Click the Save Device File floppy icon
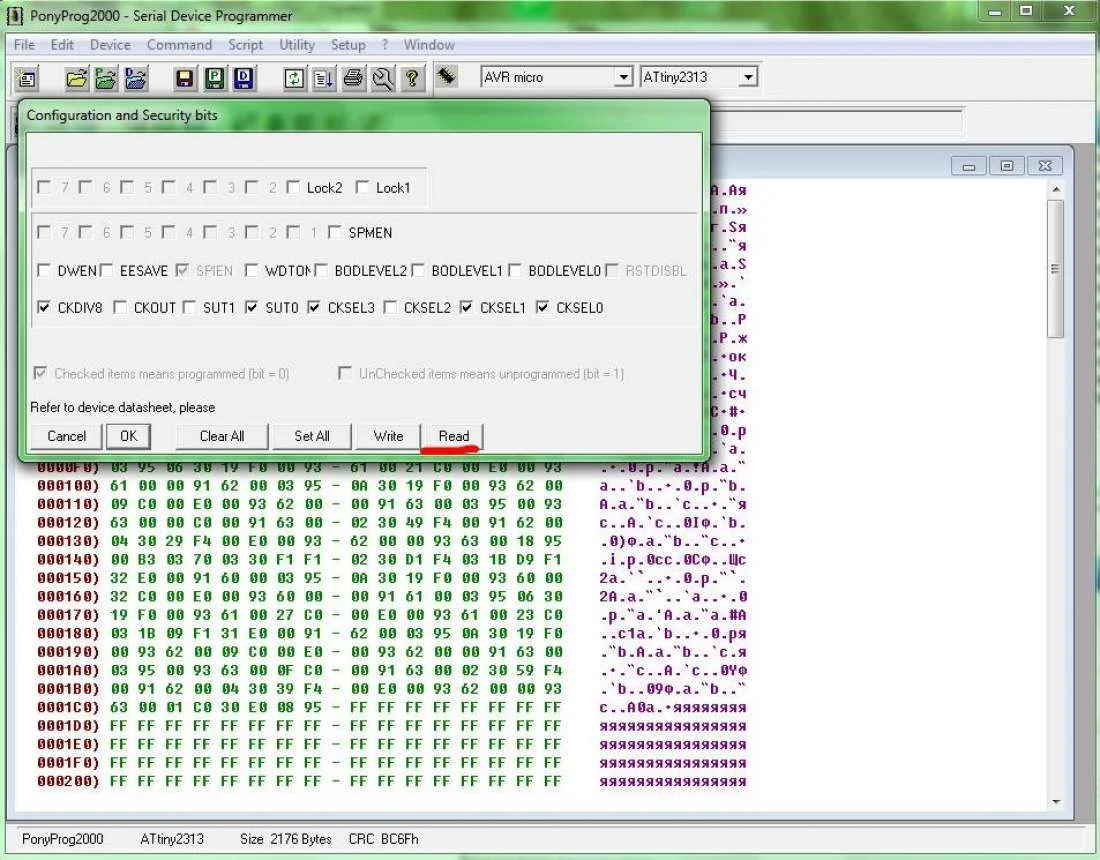The height and width of the screenshot is (860, 1100). 184,78
